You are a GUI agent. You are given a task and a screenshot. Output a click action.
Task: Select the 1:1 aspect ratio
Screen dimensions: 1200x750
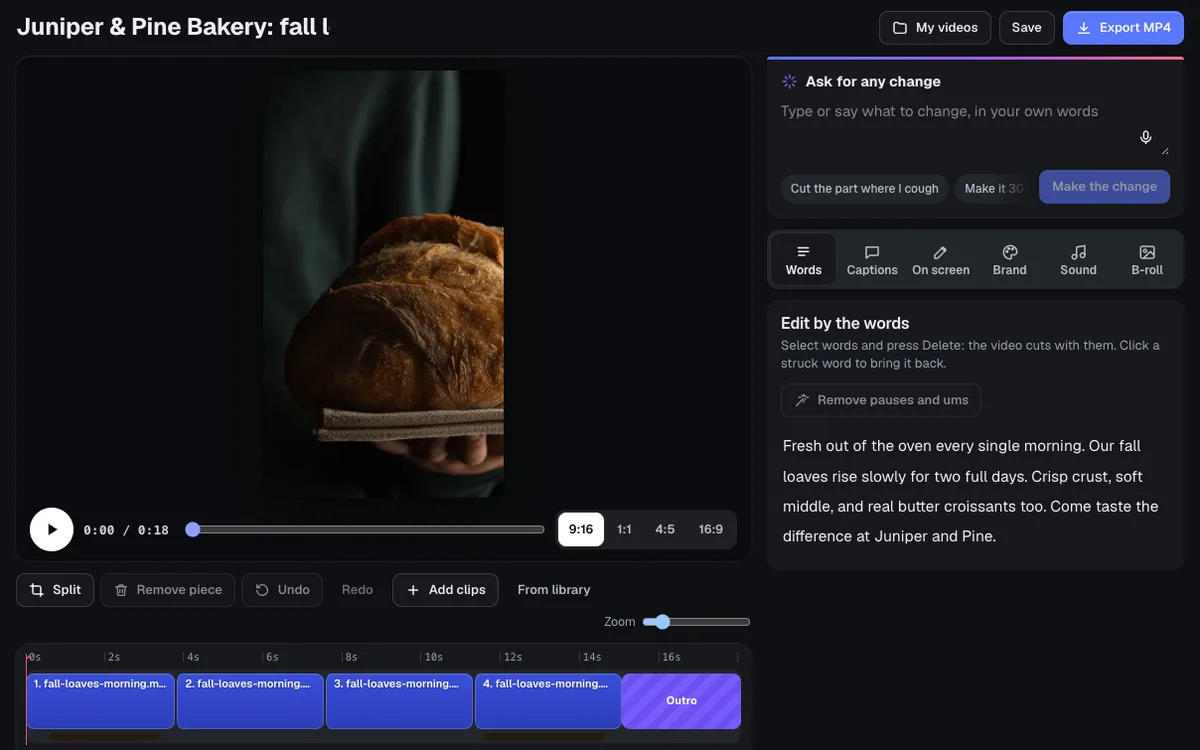(624, 530)
